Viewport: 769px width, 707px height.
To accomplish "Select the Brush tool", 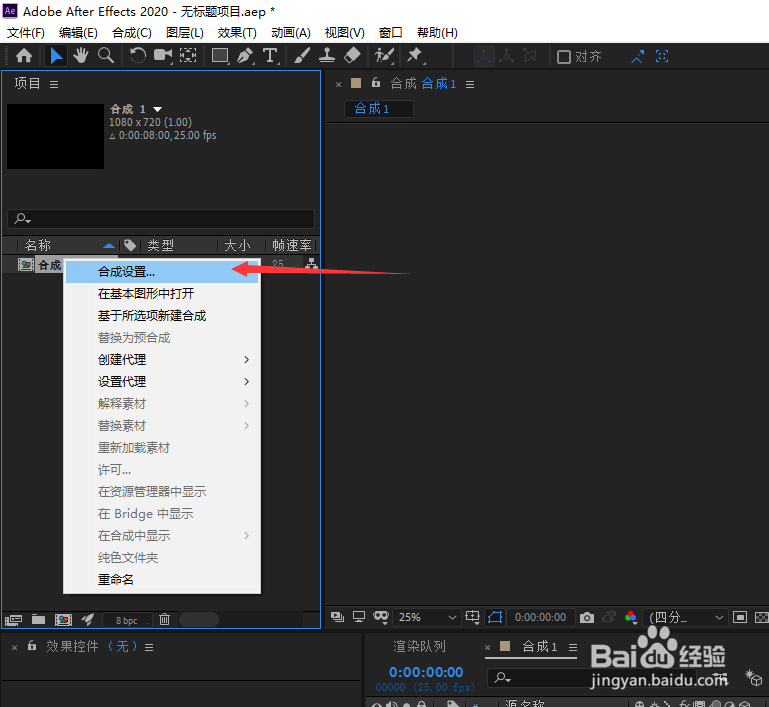I will (302, 56).
